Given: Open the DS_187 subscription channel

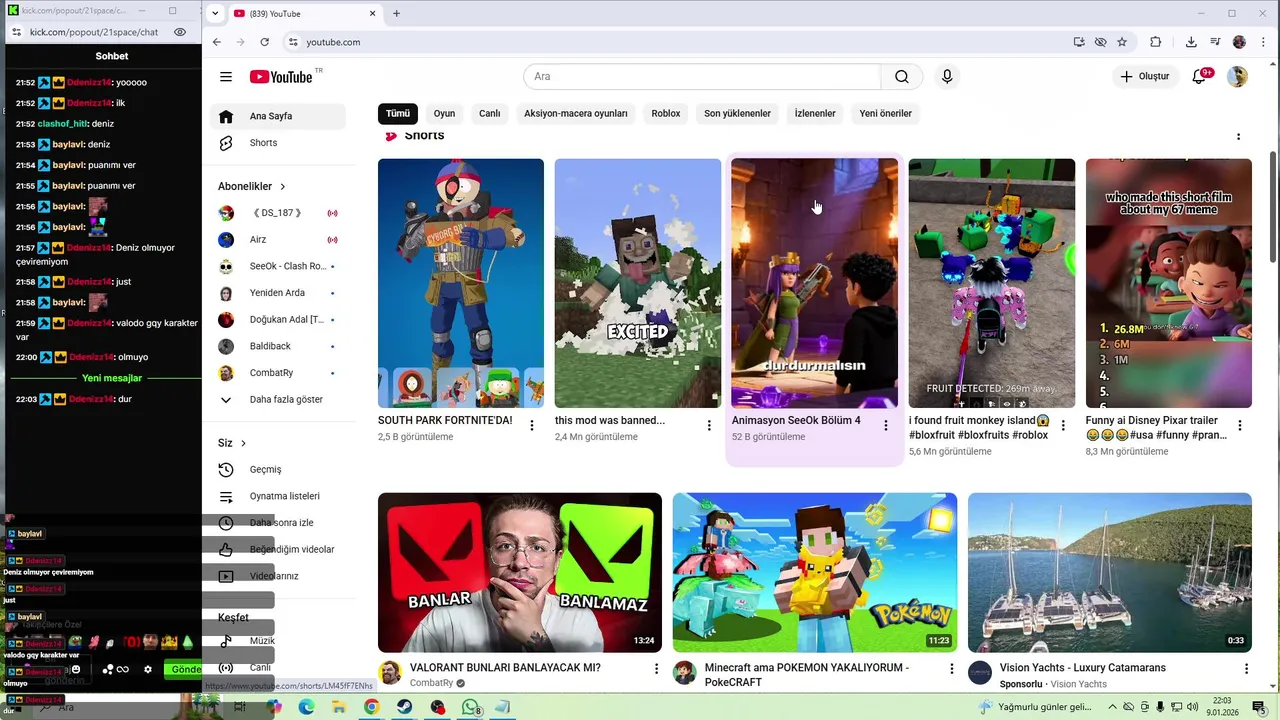Looking at the screenshot, I should 278,213.
